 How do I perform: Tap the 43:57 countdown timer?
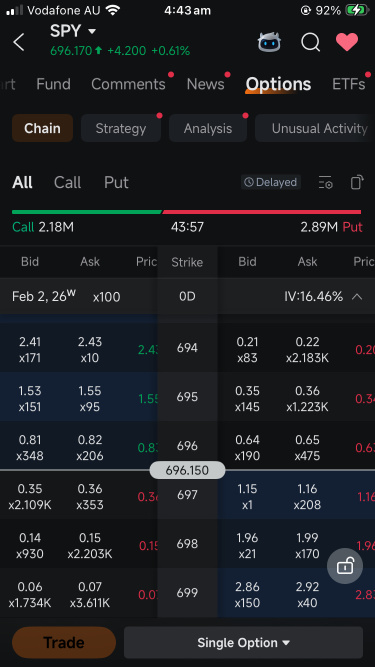187,227
